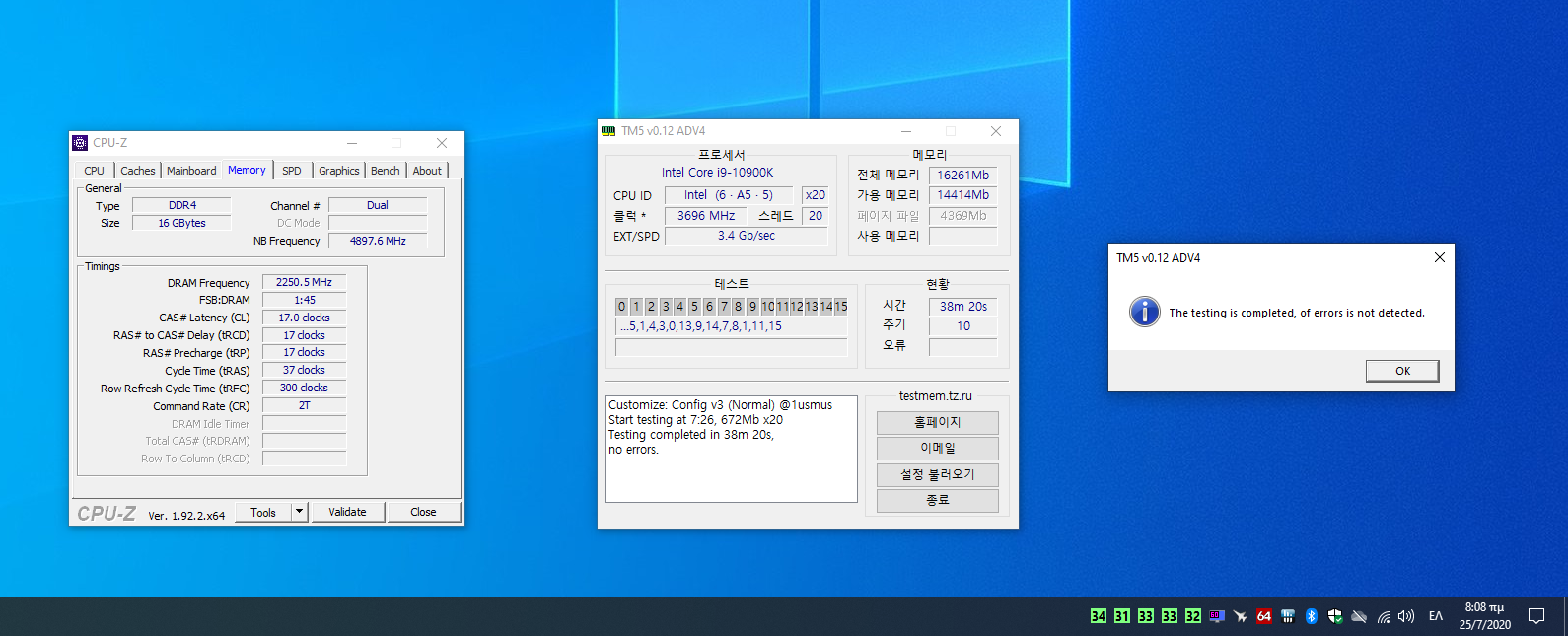Click the available memory value 14414Mb
Screen dimensions: 1568x637
coord(962,195)
